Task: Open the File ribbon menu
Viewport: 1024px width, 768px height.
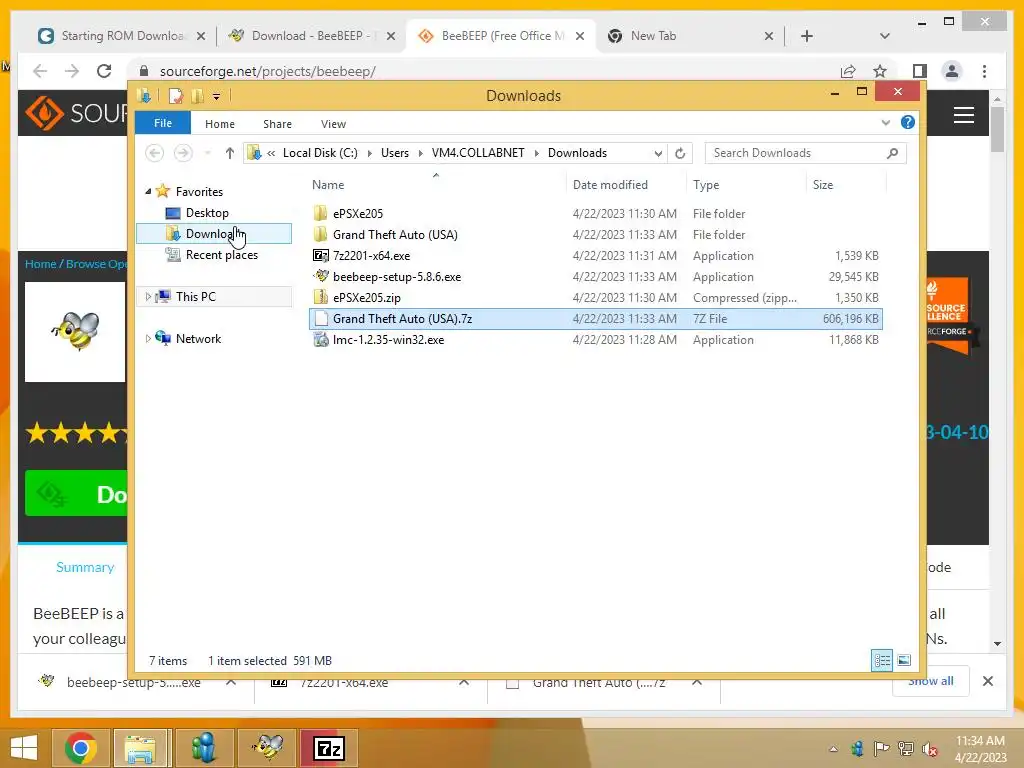Action: pyautogui.click(x=163, y=123)
